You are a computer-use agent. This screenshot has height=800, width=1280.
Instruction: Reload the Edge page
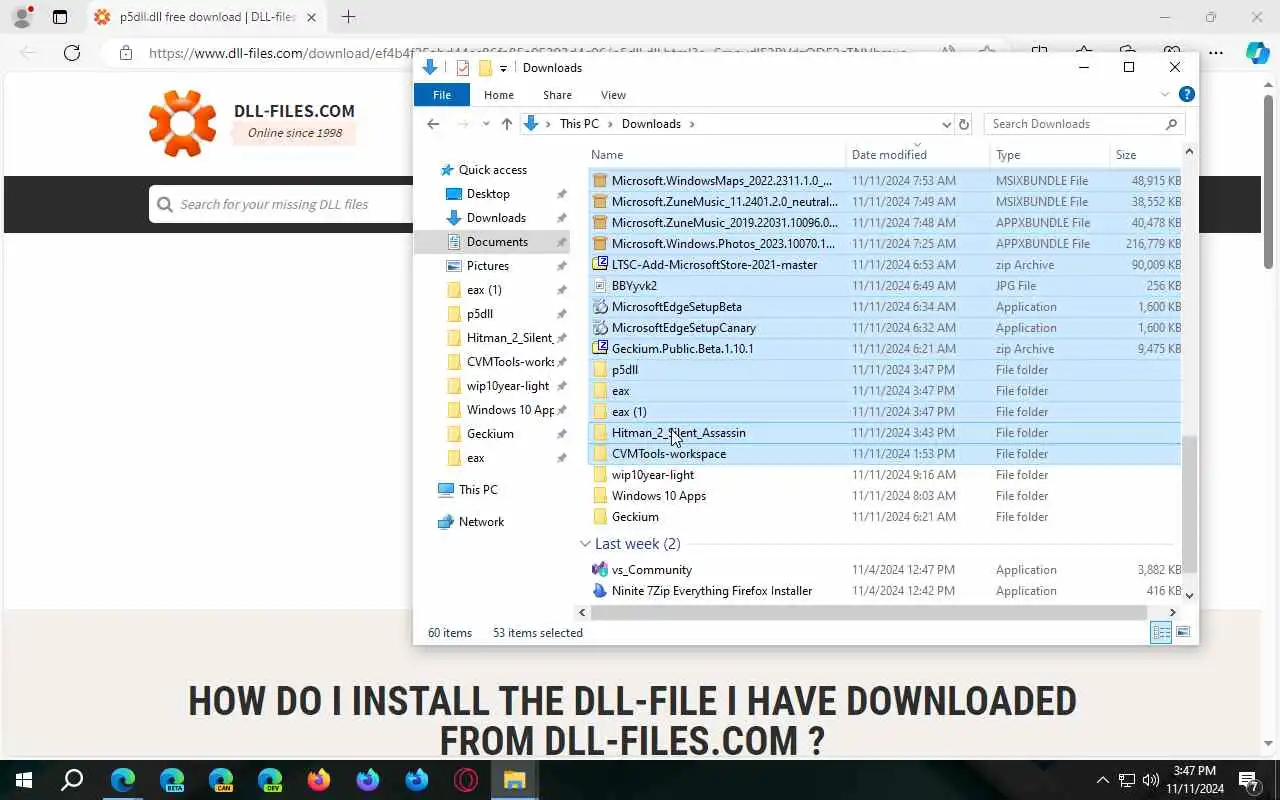point(72,53)
